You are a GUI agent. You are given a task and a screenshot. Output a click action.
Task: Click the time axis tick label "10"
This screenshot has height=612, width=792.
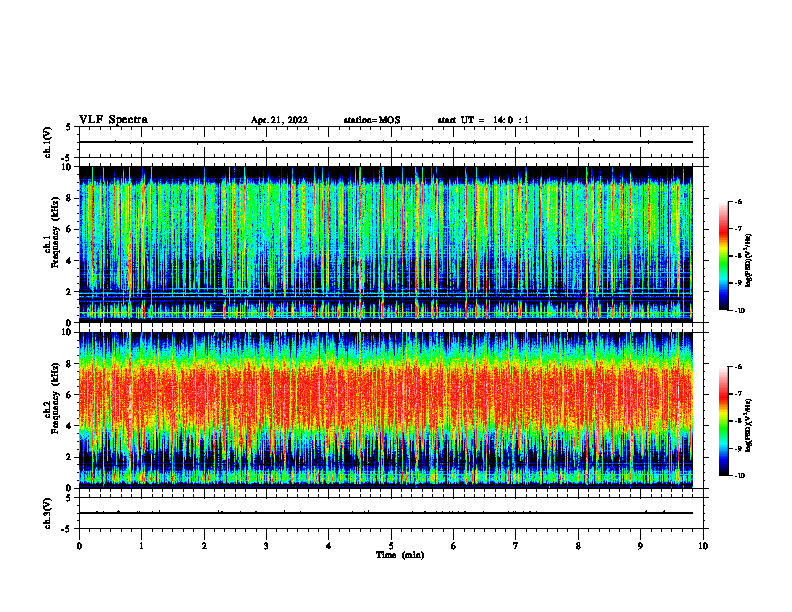tap(703, 546)
